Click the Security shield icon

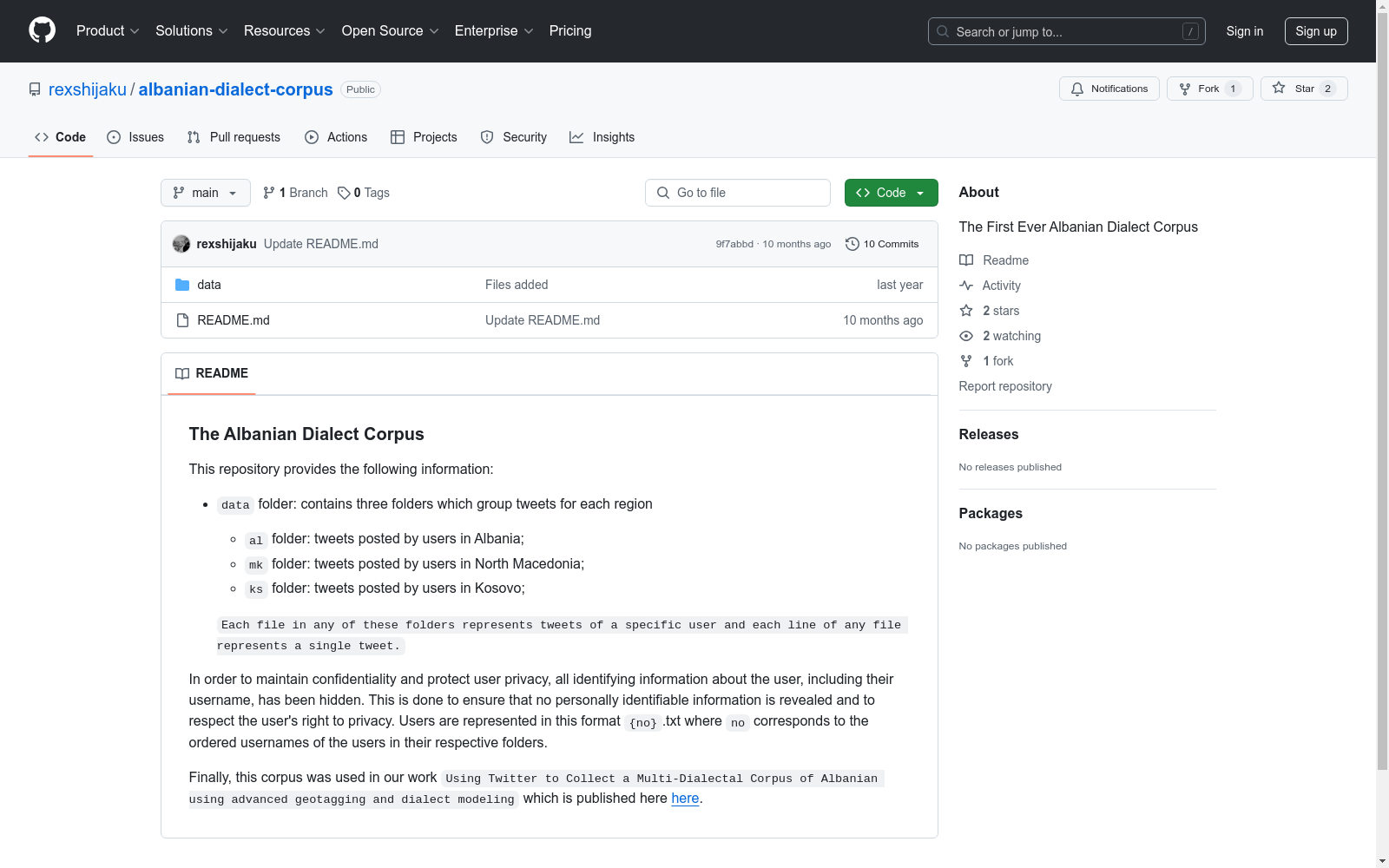(487, 137)
